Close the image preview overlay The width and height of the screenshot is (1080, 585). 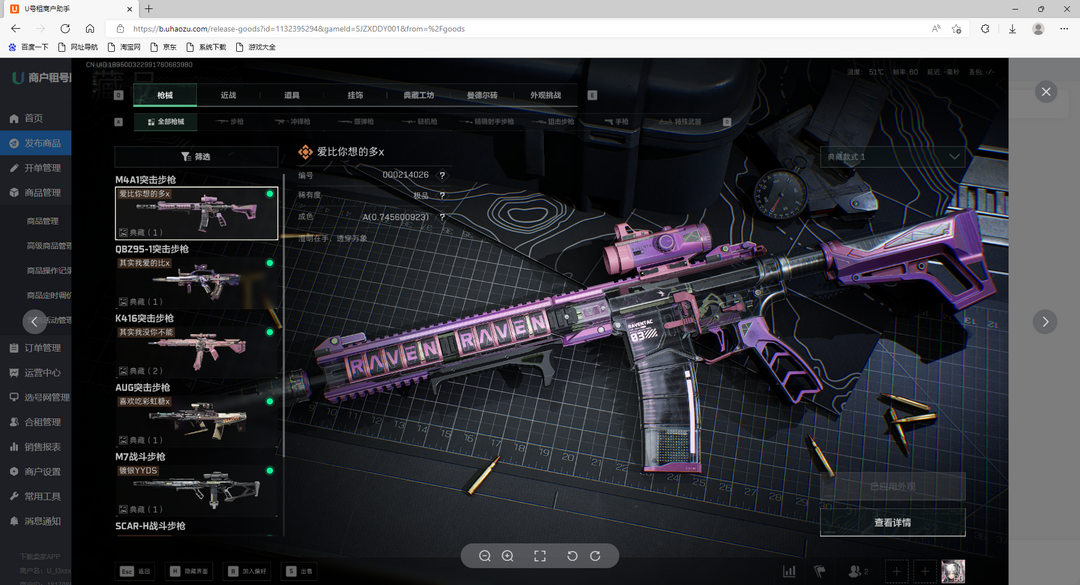pyautogui.click(x=1046, y=92)
